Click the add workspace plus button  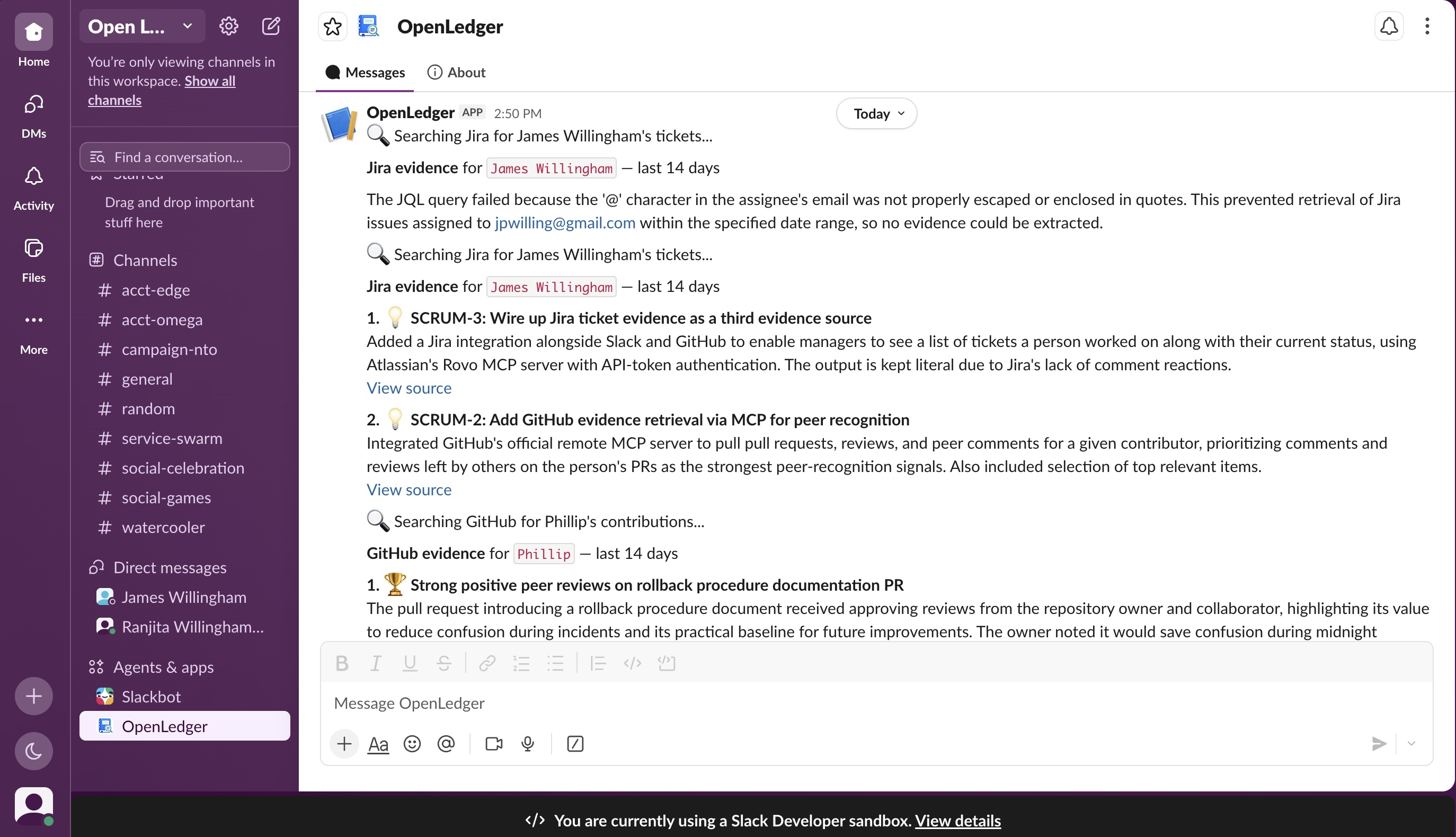(x=34, y=696)
